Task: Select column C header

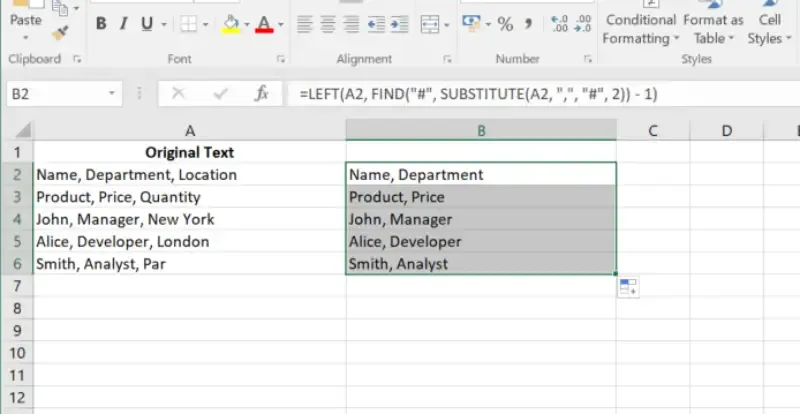Action: coord(653,131)
